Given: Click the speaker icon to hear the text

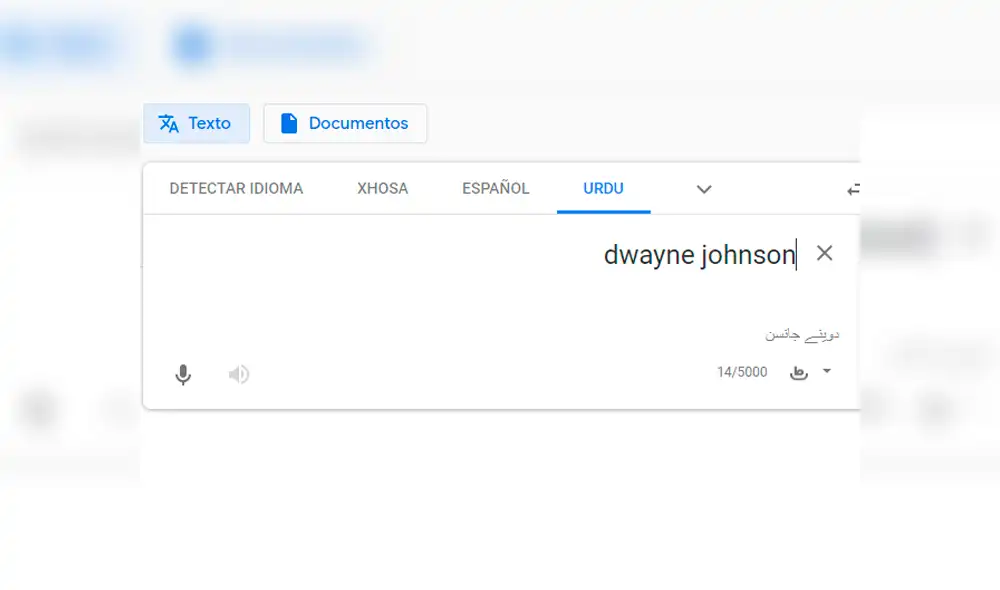Looking at the screenshot, I should [x=239, y=373].
